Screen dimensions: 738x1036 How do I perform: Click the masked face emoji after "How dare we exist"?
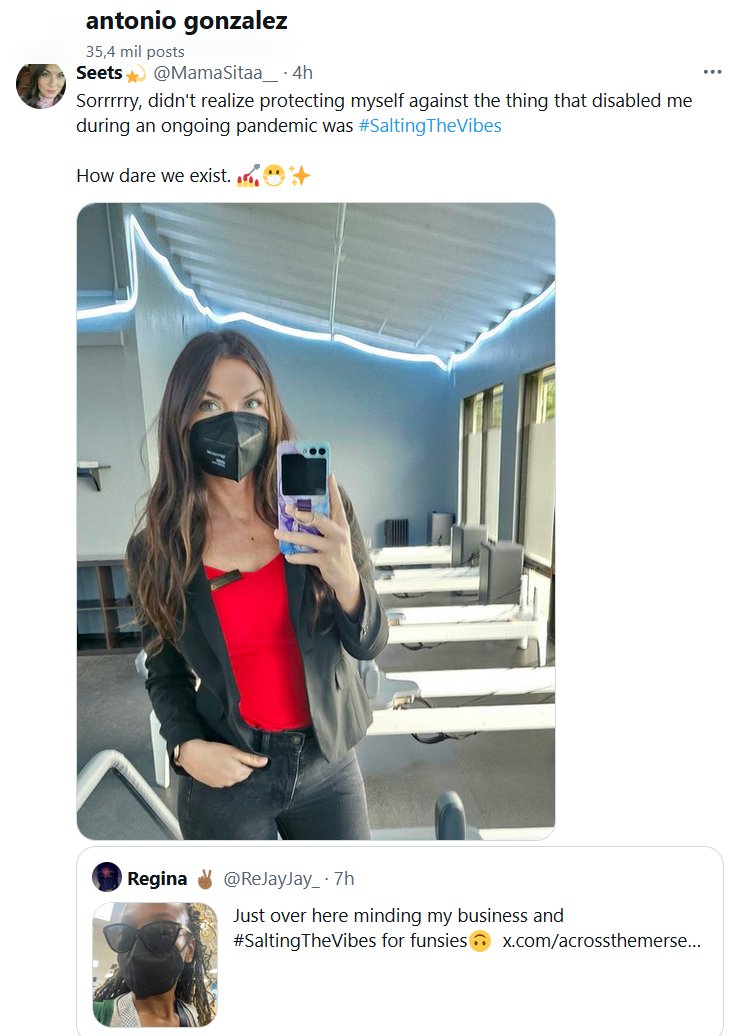point(274,177)
